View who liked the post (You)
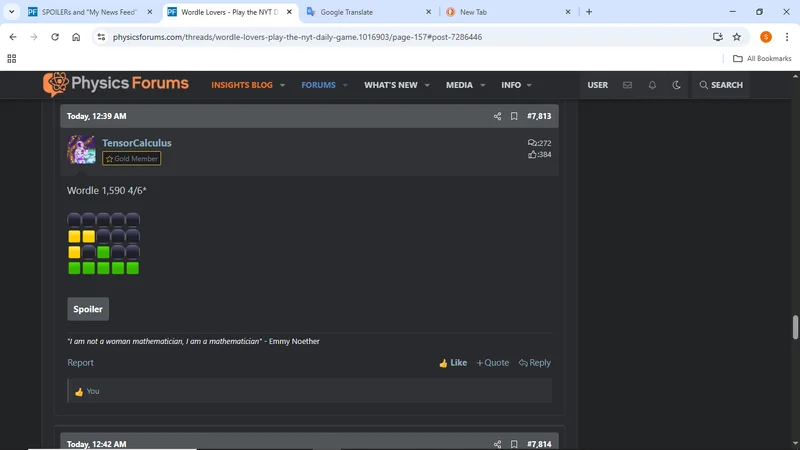The image size is (800, 450). pos(92,391)
